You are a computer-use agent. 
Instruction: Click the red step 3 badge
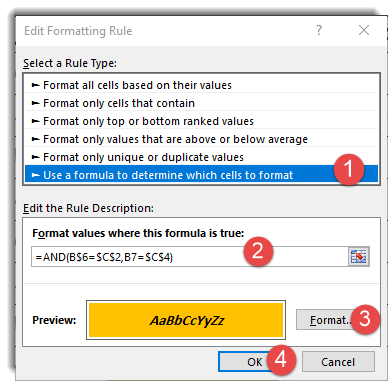tap(365, 319)
